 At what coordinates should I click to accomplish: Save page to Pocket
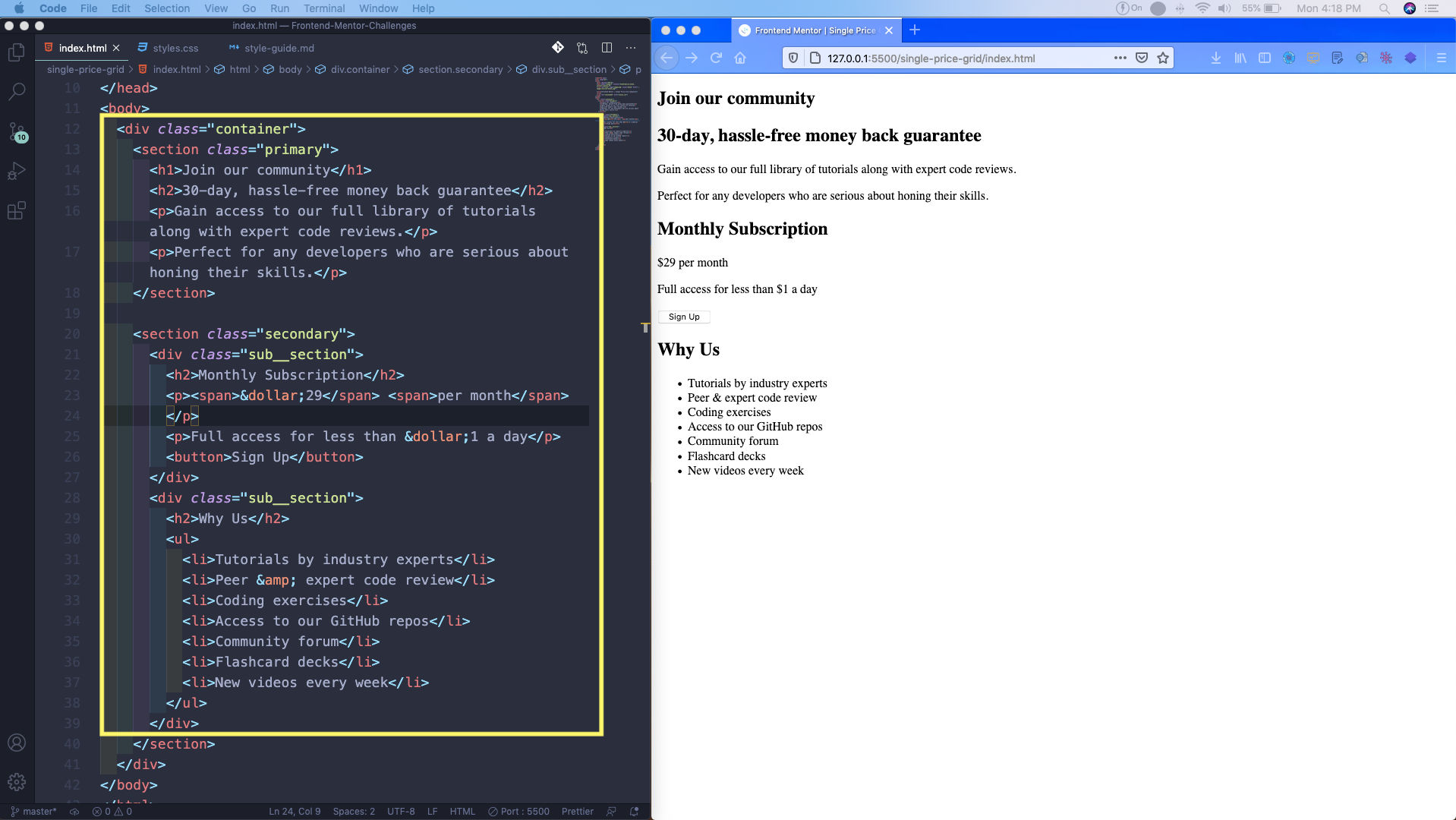point(1141,58)
